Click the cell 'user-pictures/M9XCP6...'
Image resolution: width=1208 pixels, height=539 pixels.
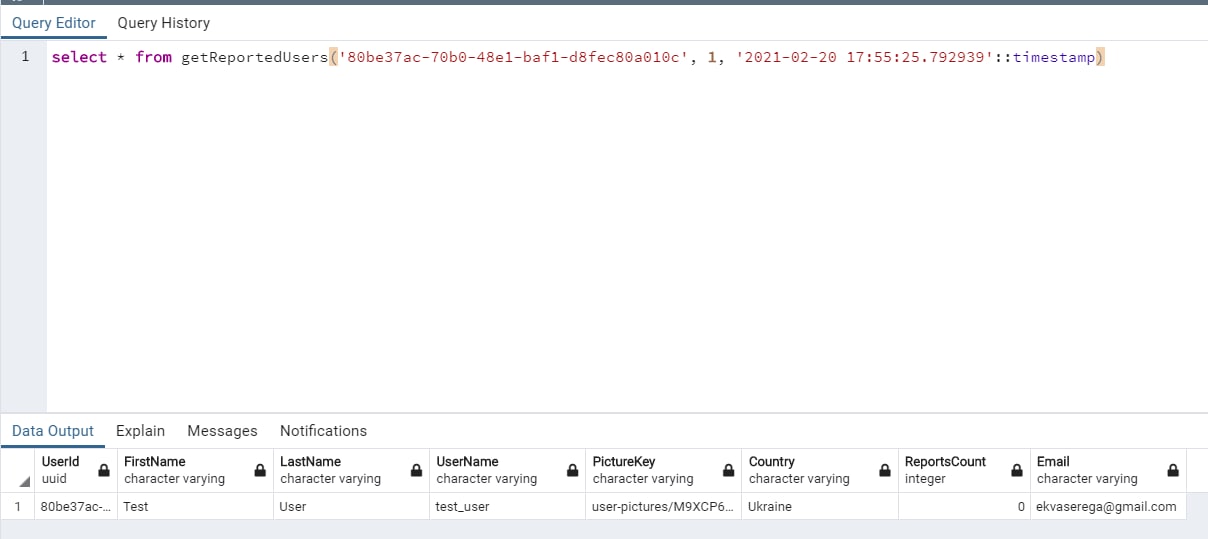pyautogui.click(x=663, y=506)
